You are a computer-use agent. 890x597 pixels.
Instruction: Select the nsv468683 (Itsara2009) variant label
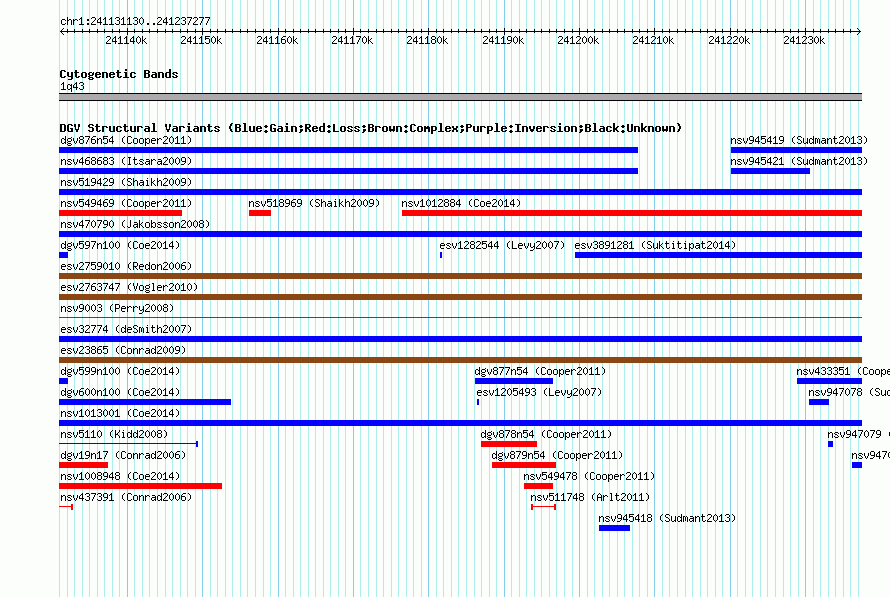pyautogui.click(x=126, y=161)
